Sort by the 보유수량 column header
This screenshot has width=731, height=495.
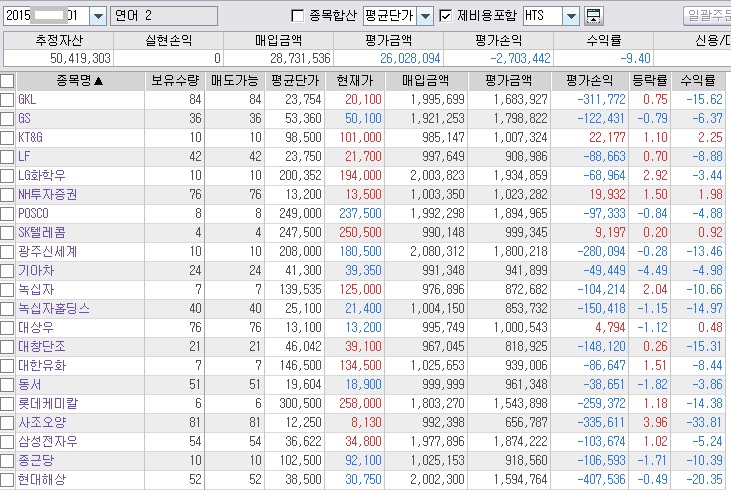tap(175, 81)
